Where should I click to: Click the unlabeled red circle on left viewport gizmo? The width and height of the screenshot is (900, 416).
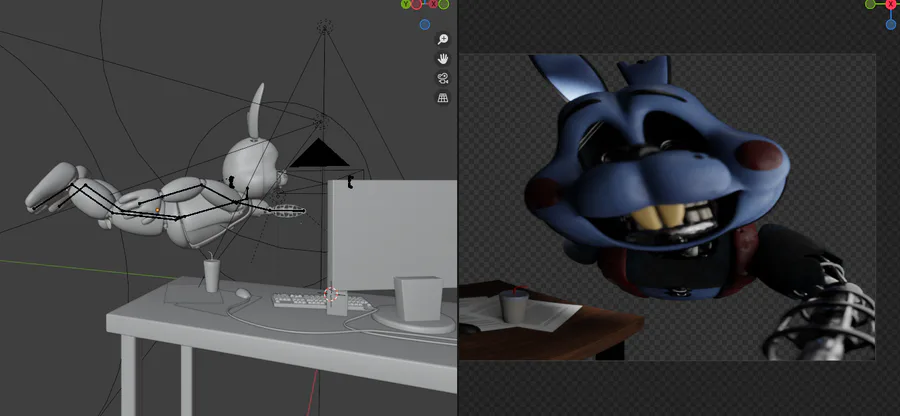pyautogui.click(x=417, y=4)
